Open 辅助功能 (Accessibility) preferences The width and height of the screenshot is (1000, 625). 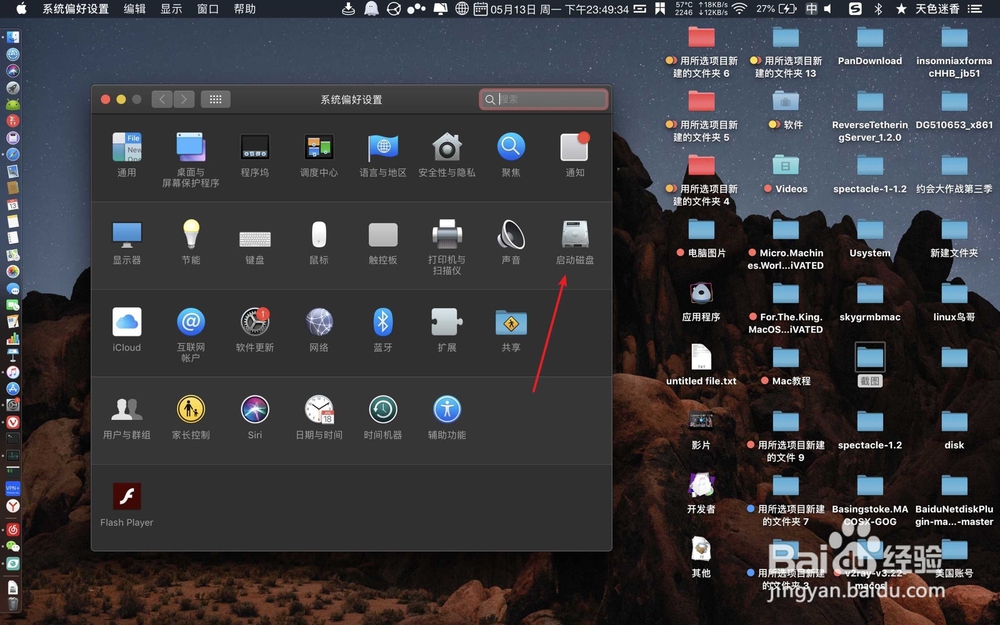pos(446,409)
